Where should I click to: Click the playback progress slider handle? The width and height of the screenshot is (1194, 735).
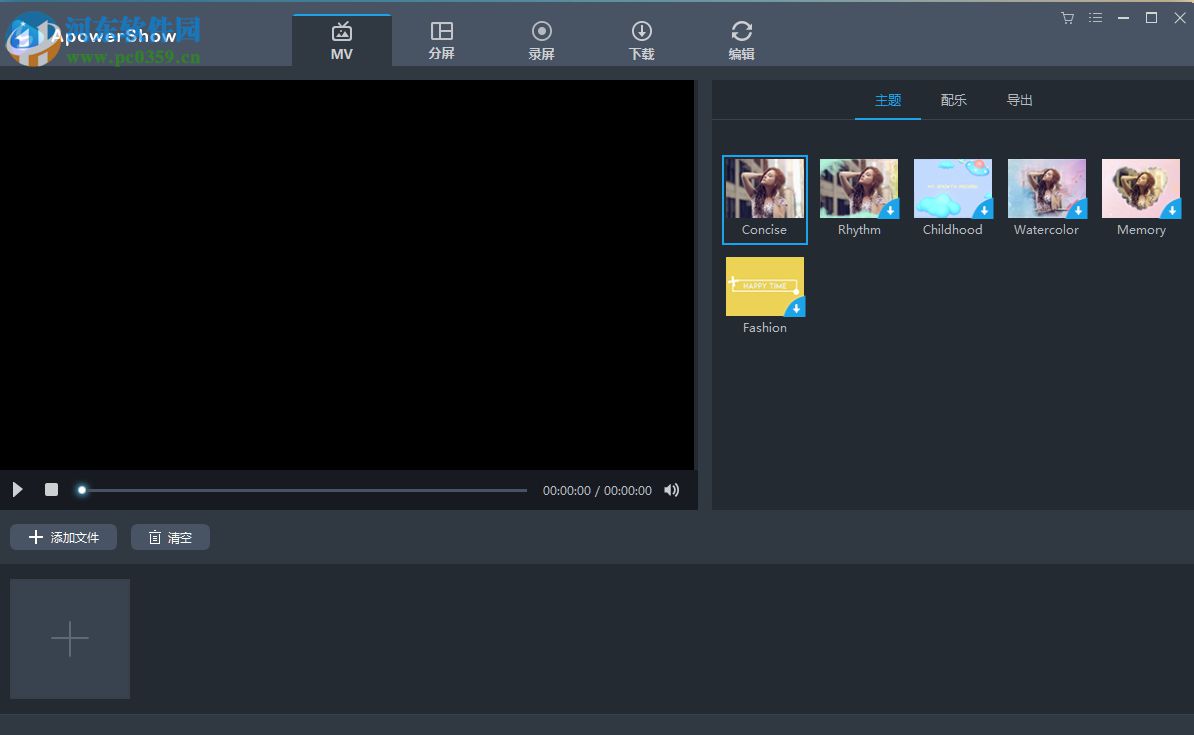(x=81, y=490)
